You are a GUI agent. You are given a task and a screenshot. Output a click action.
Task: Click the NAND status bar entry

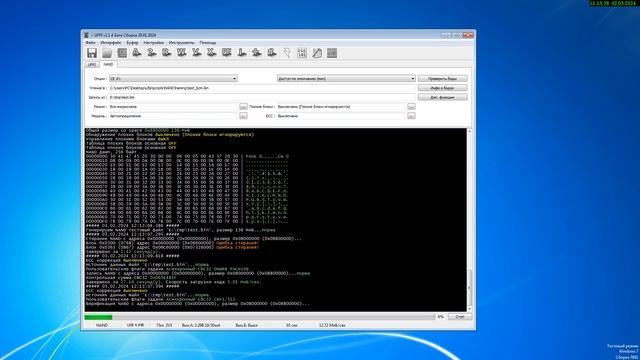point(102,325)
